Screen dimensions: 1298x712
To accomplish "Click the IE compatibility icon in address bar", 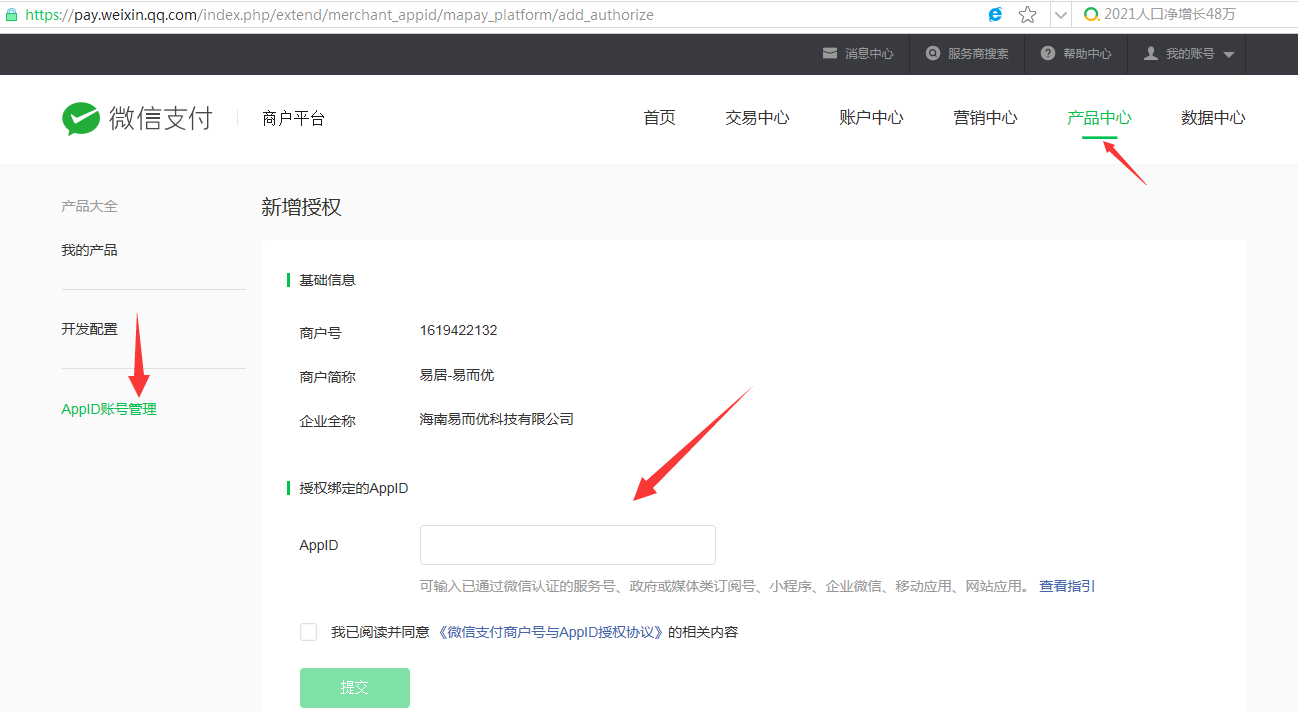I will tap(994, 14).
